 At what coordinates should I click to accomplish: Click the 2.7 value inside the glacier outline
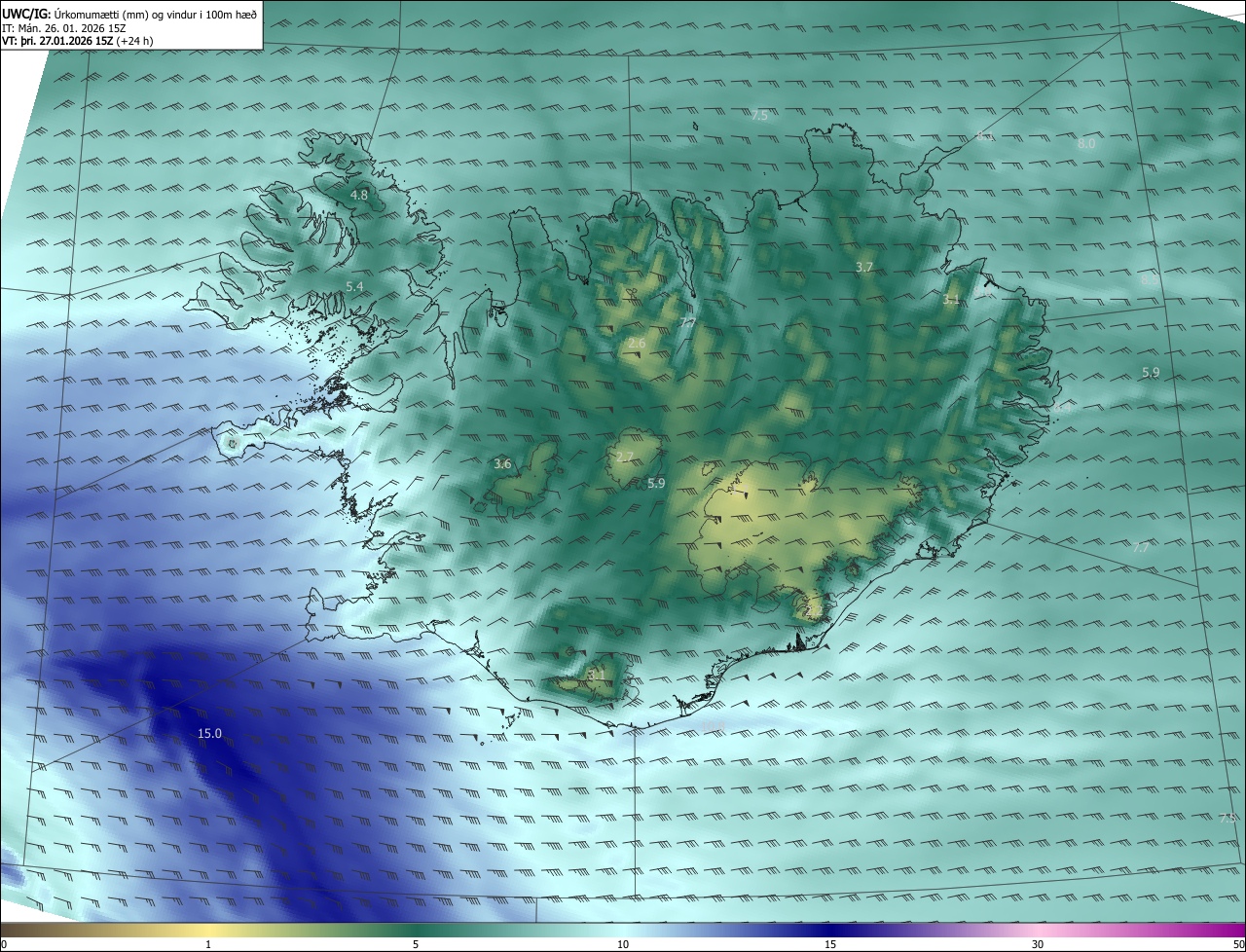point(625,458)
